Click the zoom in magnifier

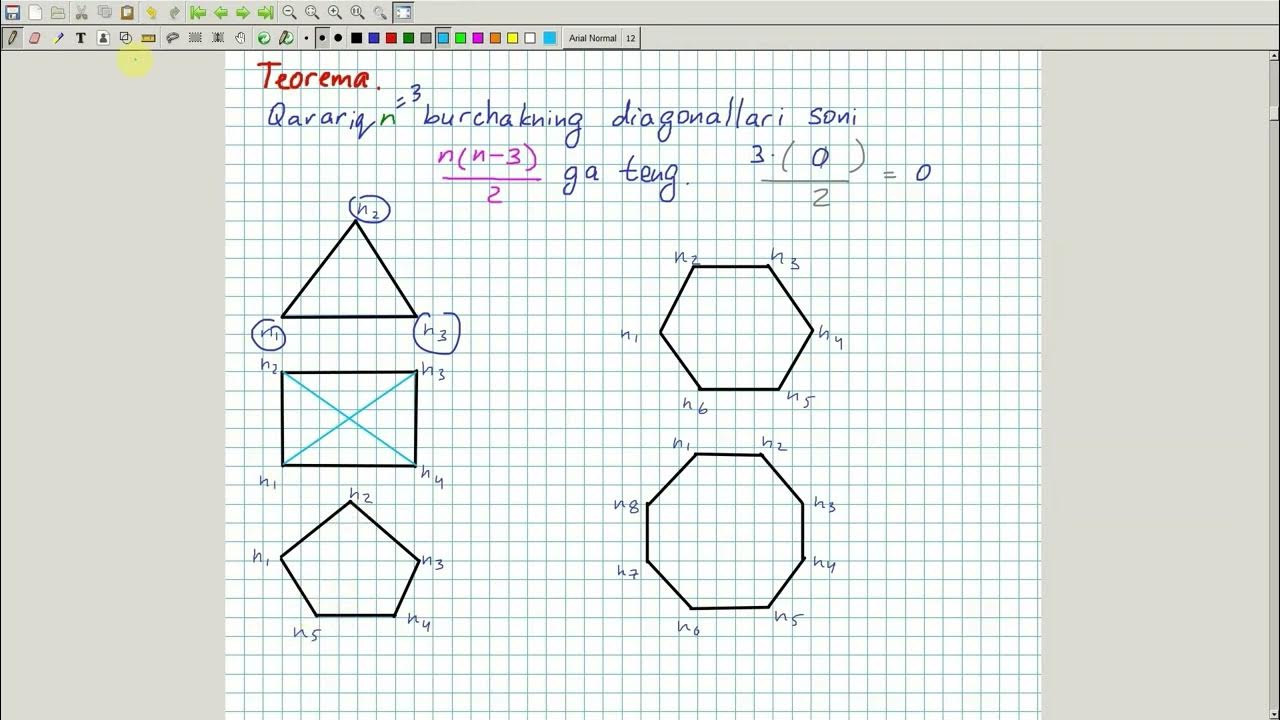(335, 12)
